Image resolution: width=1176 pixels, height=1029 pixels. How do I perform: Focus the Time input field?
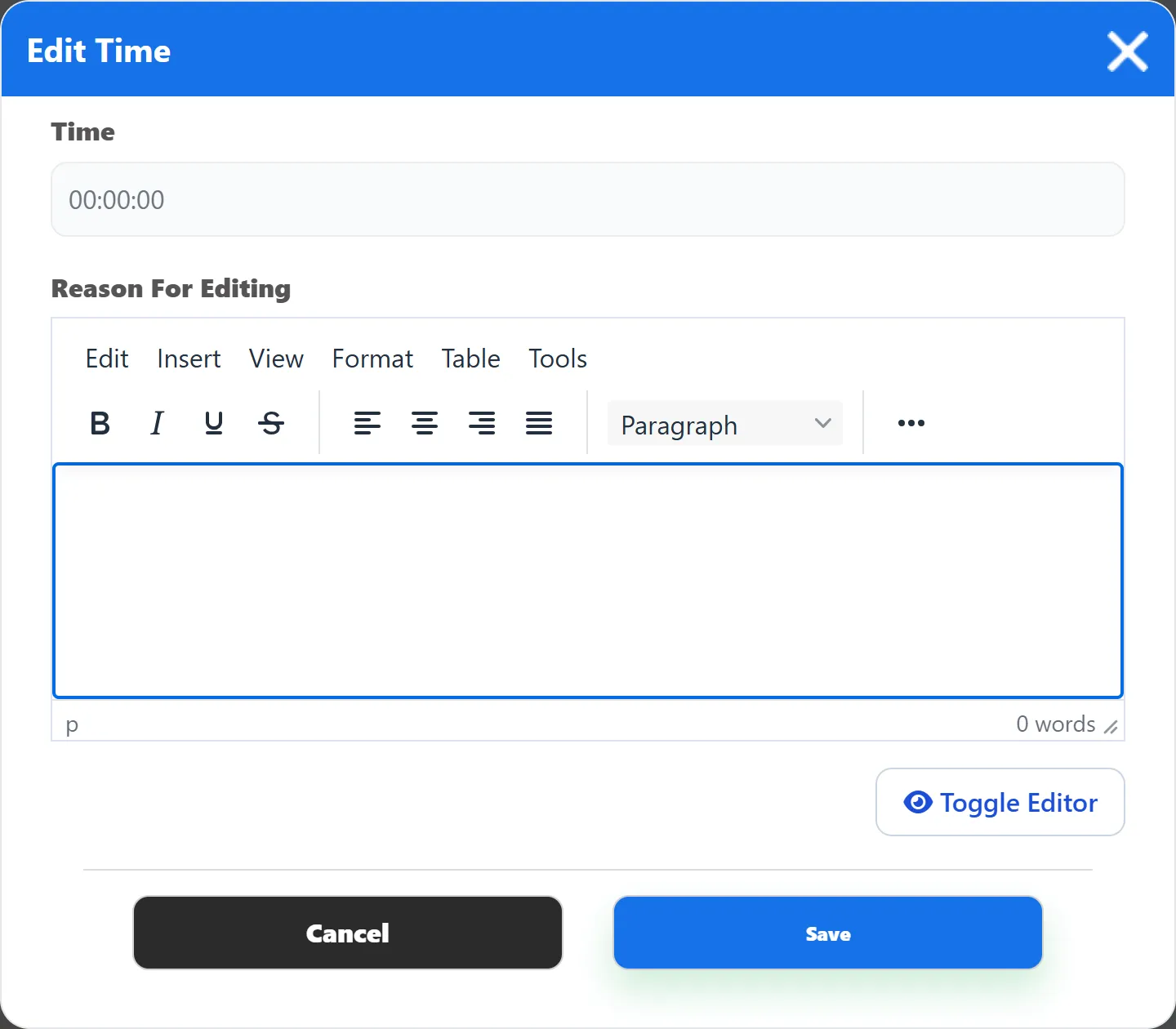pos(588,199)
